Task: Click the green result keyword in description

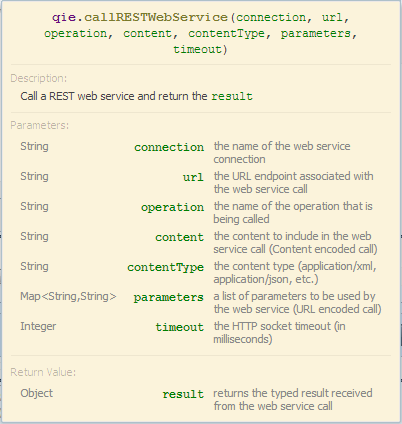Action: [x=232, y=96]
